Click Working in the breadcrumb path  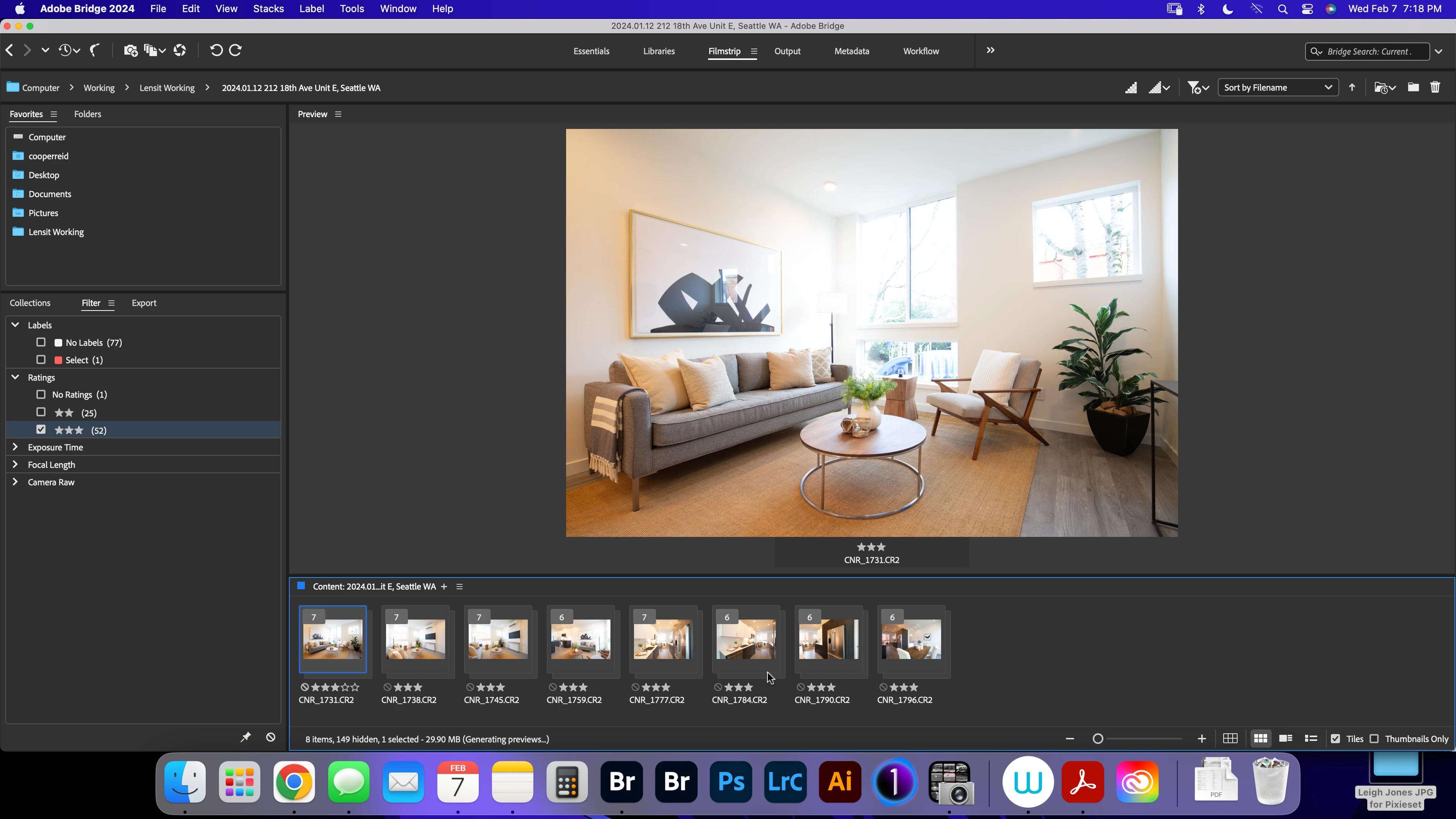[x=99, y=88]
